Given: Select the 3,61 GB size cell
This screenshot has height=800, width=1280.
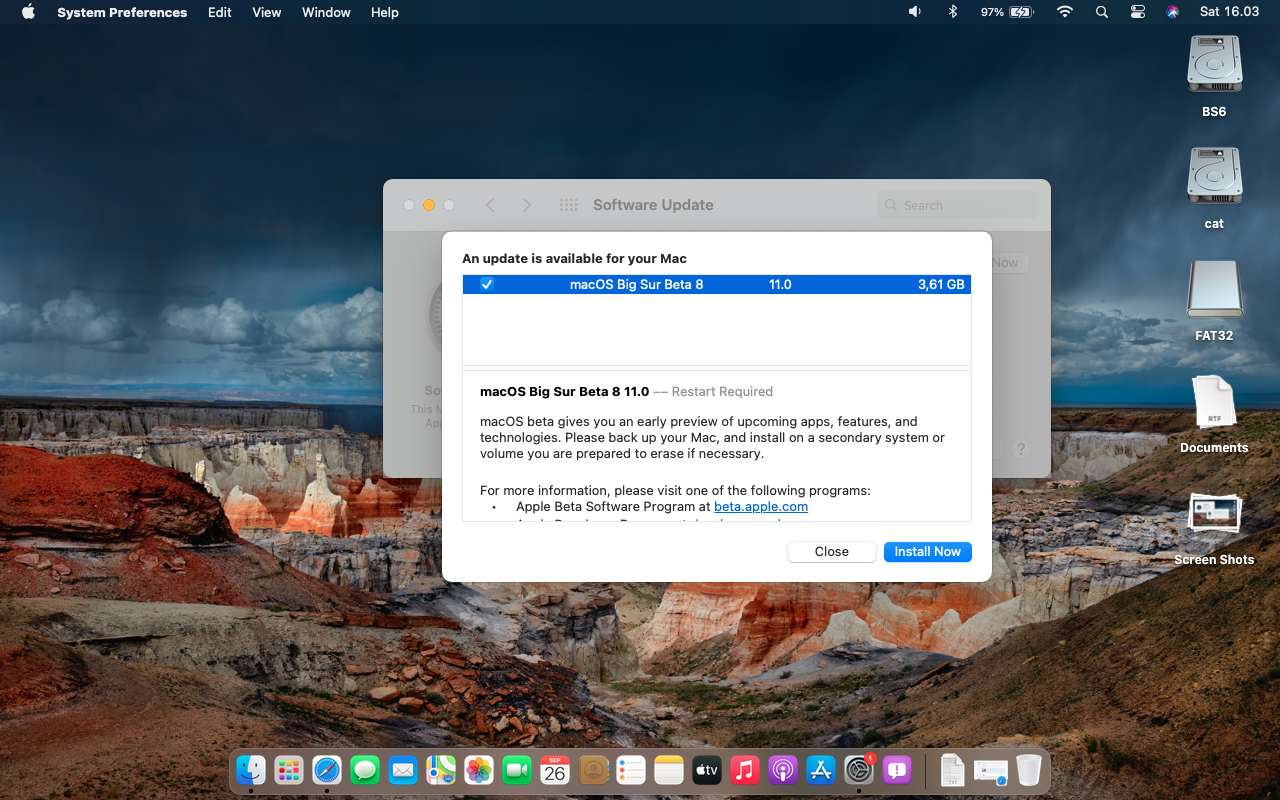Looking at the screenshot, I should pos(941,285).
